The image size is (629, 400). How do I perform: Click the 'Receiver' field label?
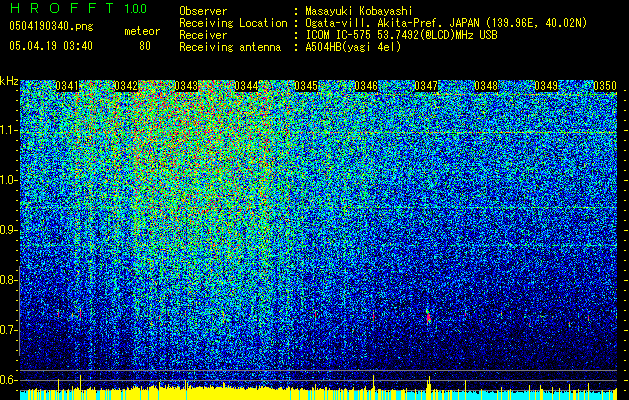[203, 35]
